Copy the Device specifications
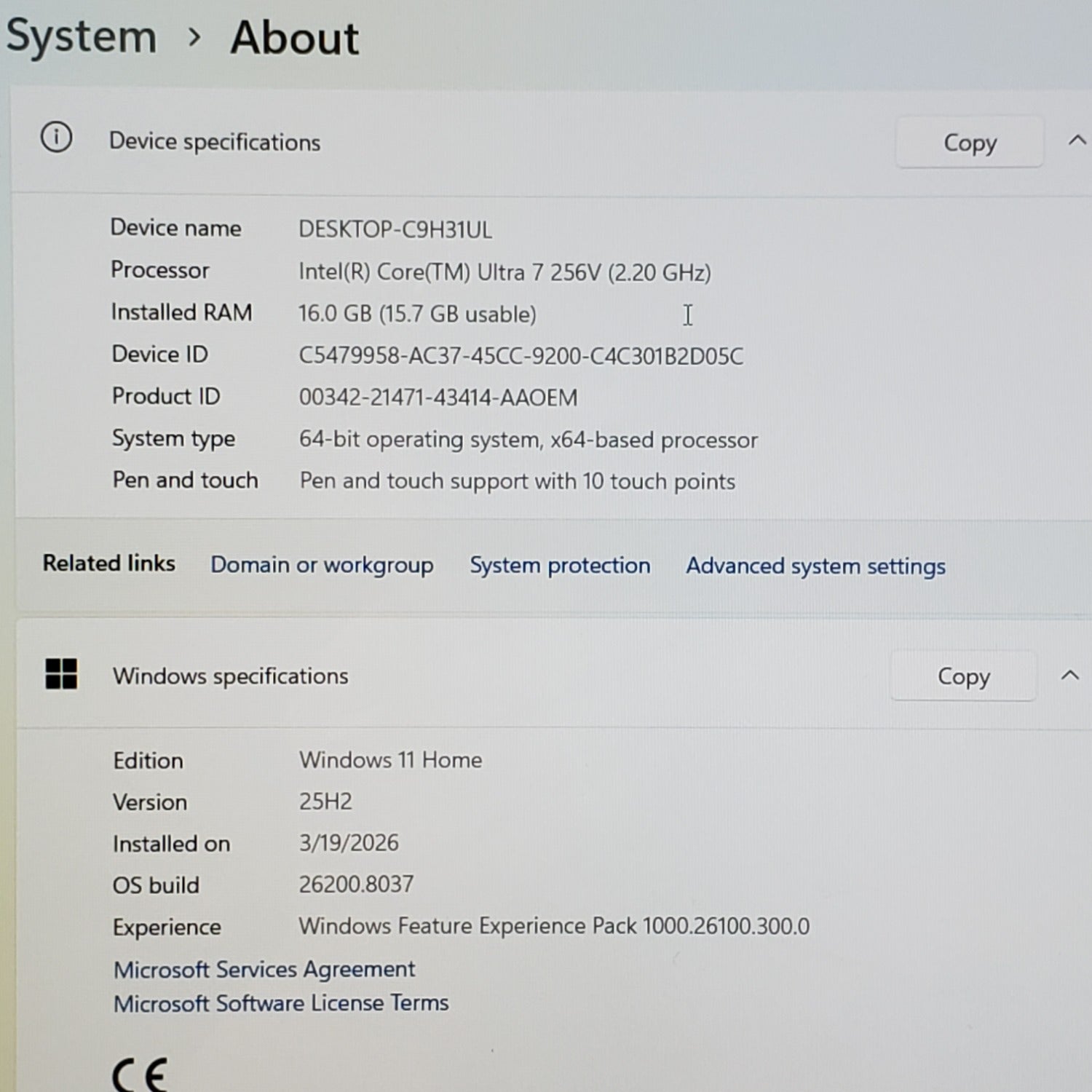Screen dimensions: 1092x1092 pos(969,143)
